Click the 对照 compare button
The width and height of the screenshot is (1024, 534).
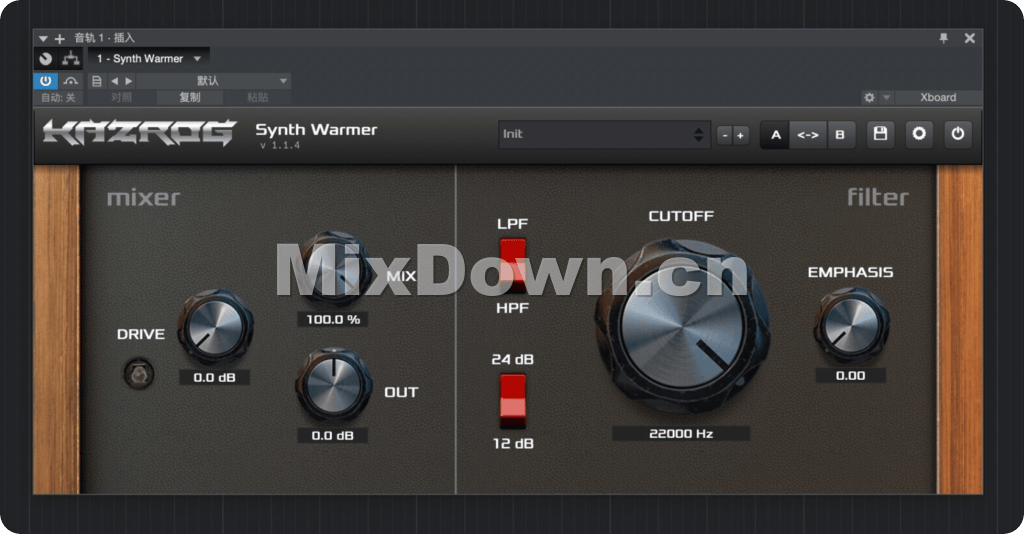click(121, 98)
